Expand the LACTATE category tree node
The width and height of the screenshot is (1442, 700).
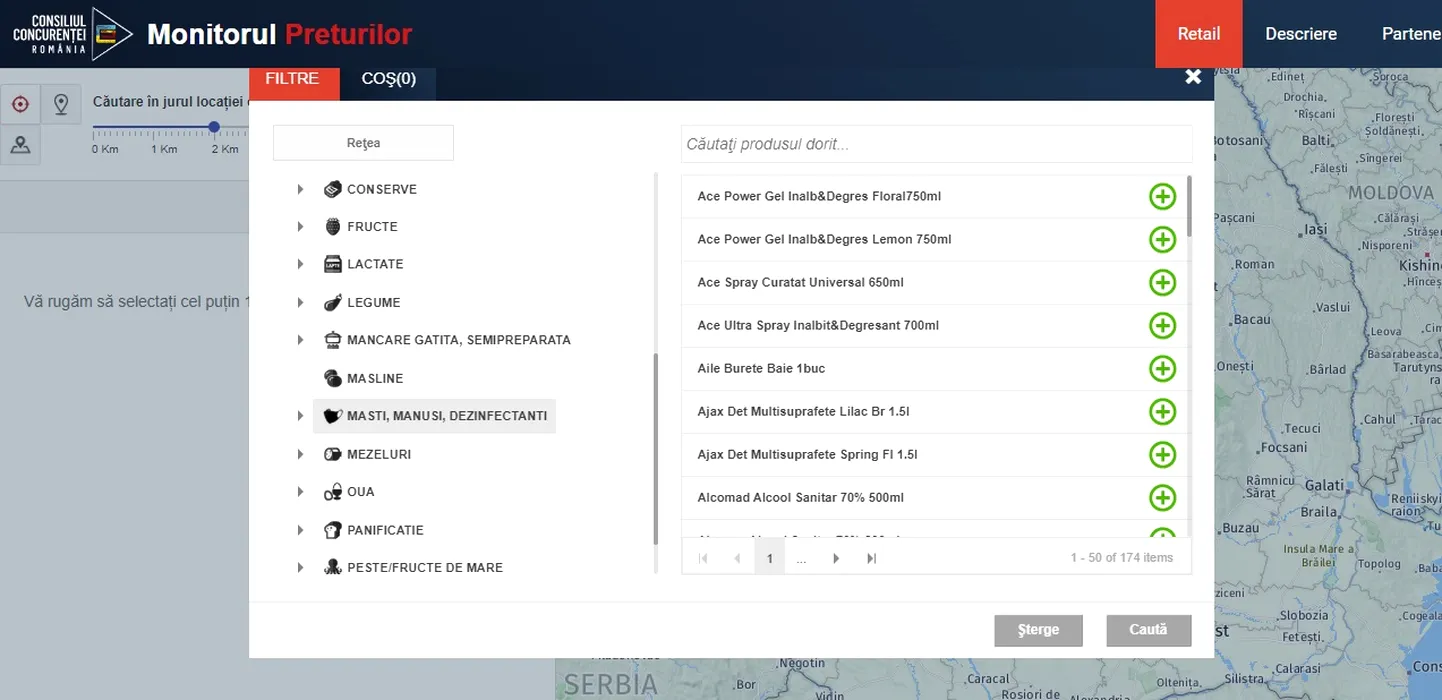(300, 264)
